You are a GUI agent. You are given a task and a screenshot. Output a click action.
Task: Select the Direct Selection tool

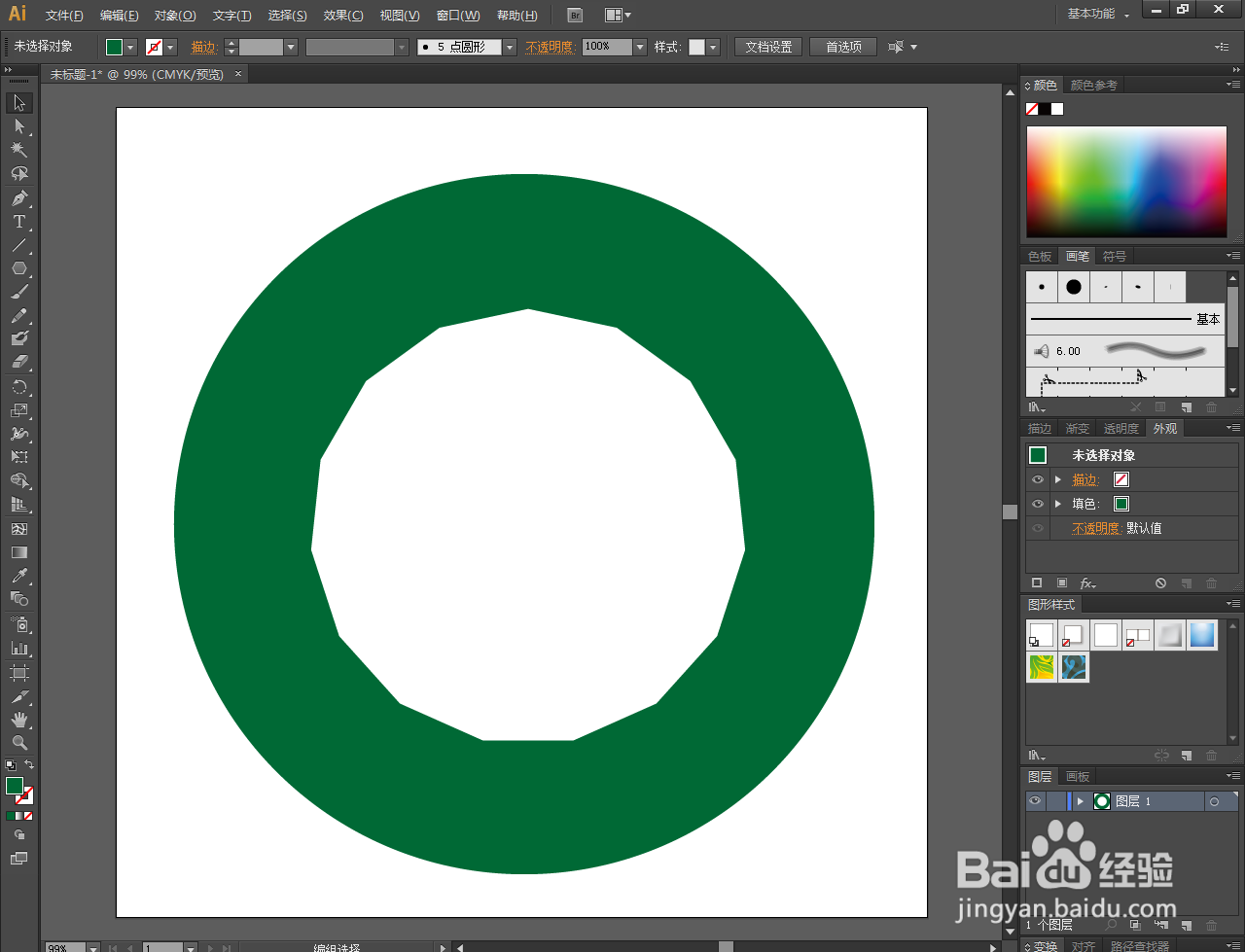pyautogui.click(x=19, y=126)
